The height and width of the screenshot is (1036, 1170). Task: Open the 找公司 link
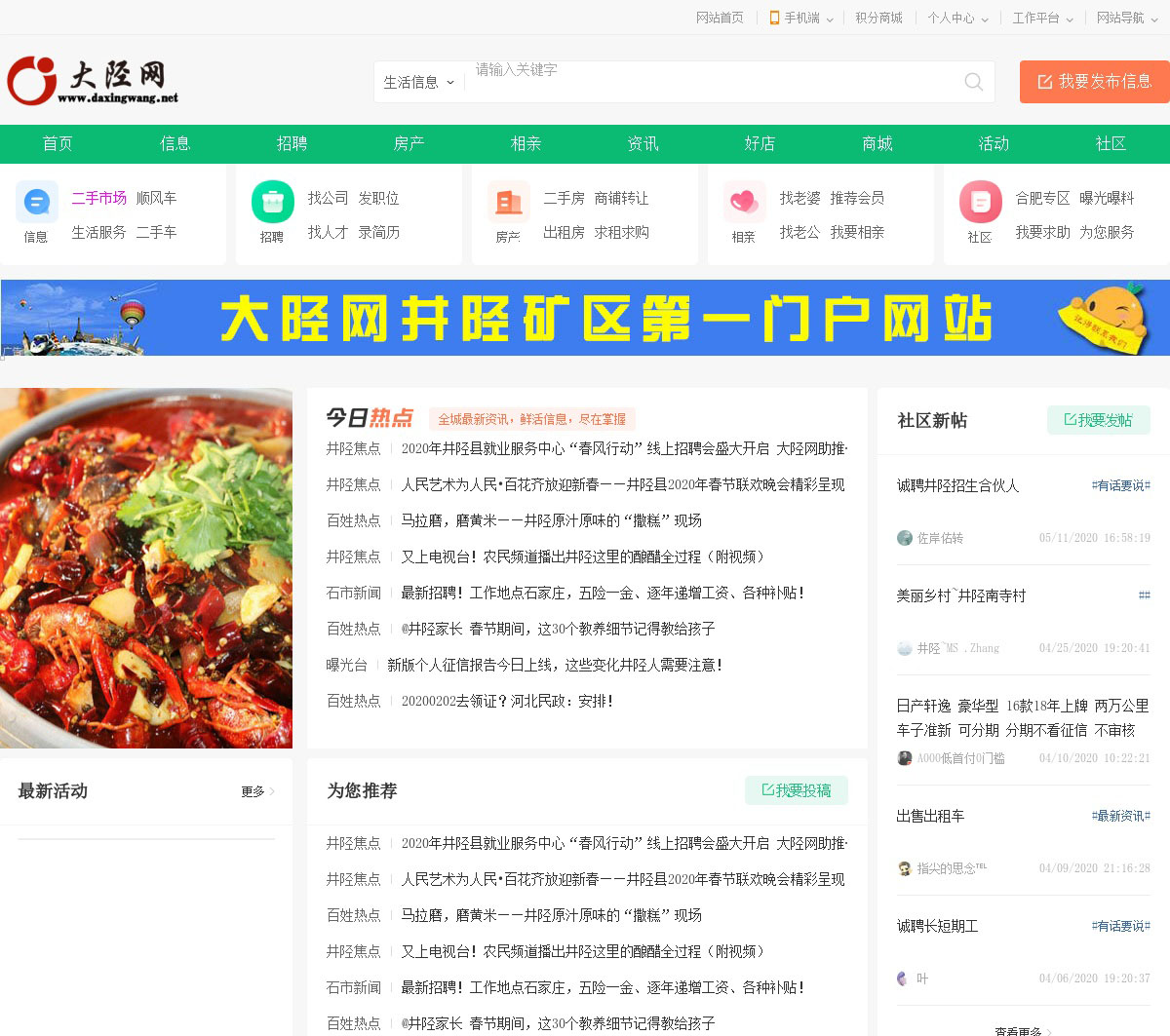(x=328, y=198)
